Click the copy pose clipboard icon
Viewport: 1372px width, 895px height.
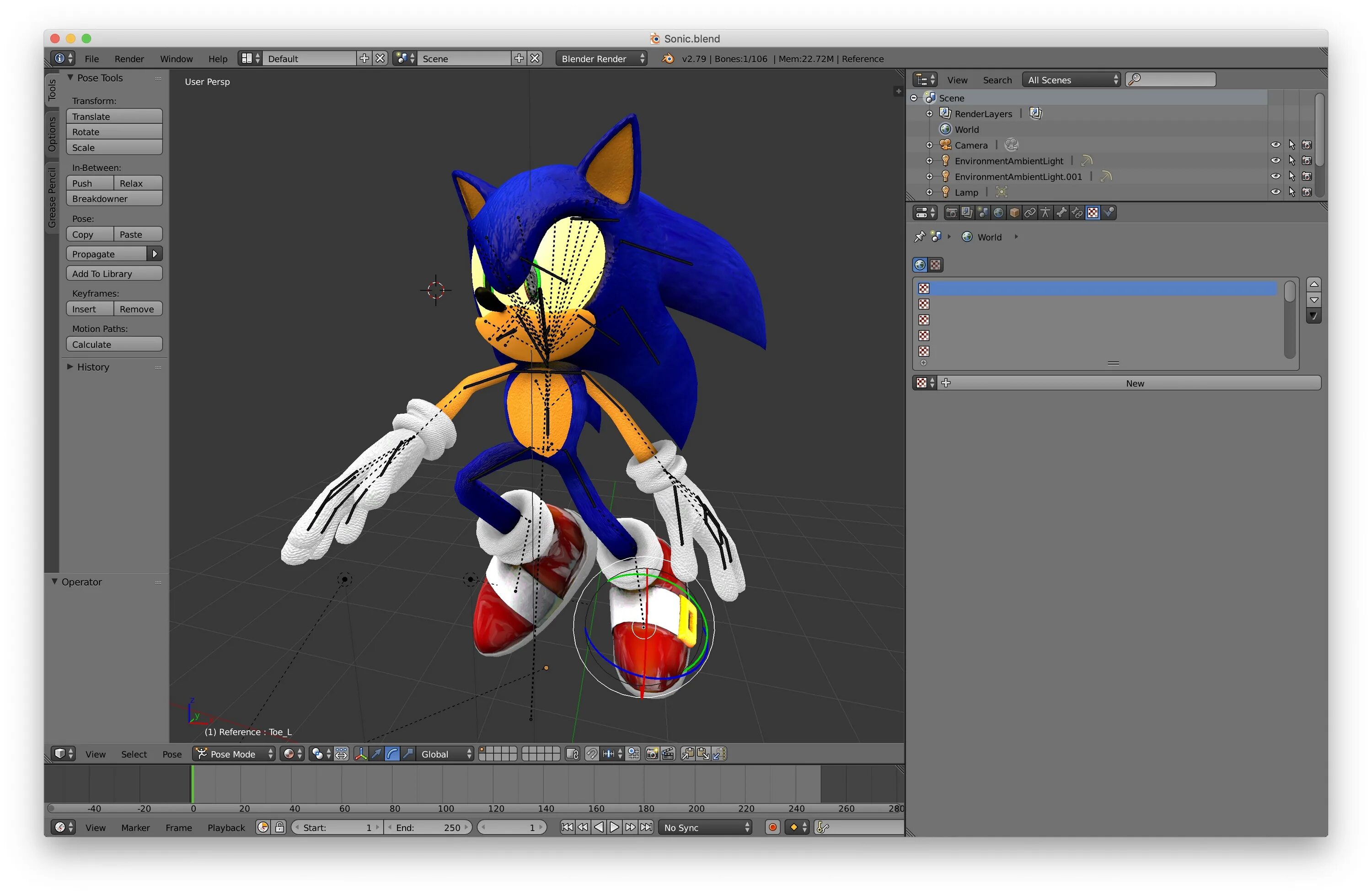(x=688, y=754)
